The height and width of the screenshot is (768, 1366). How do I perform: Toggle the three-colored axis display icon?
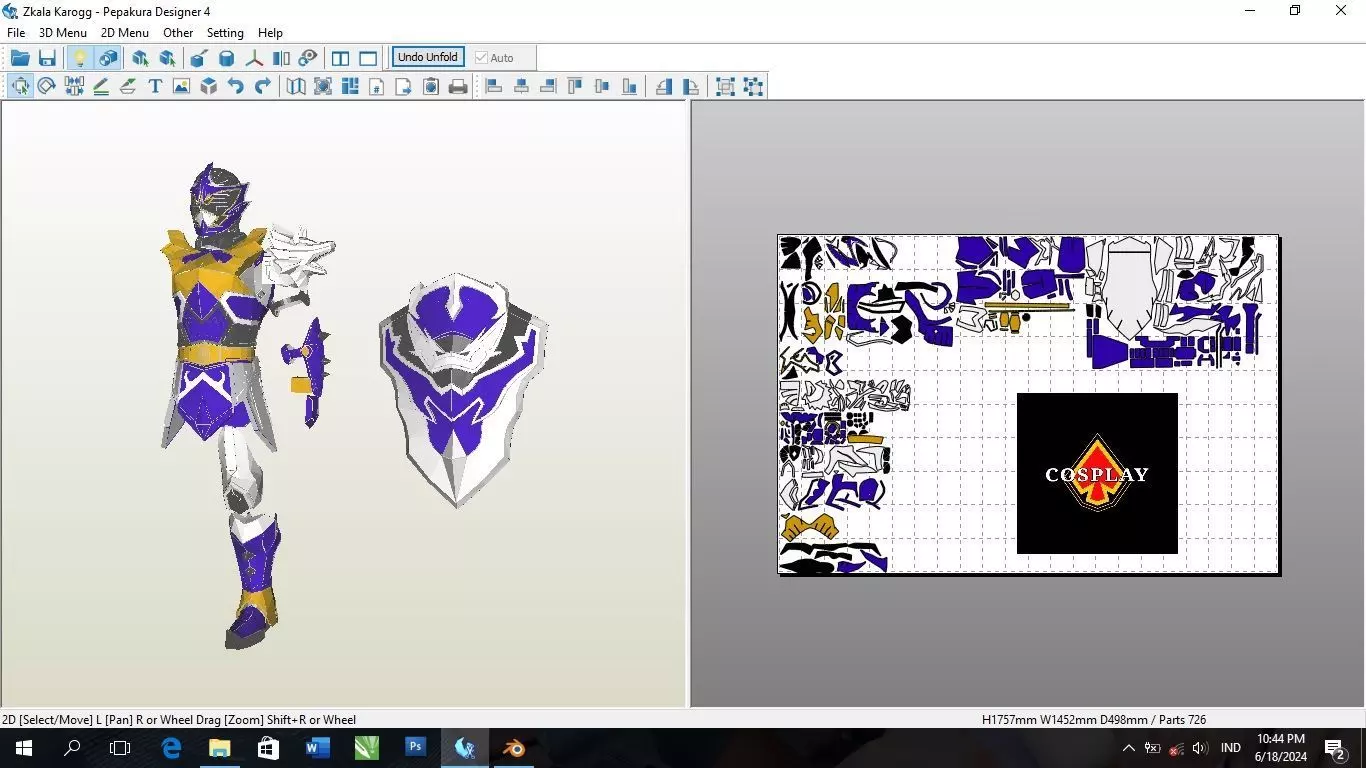(255, 58)
